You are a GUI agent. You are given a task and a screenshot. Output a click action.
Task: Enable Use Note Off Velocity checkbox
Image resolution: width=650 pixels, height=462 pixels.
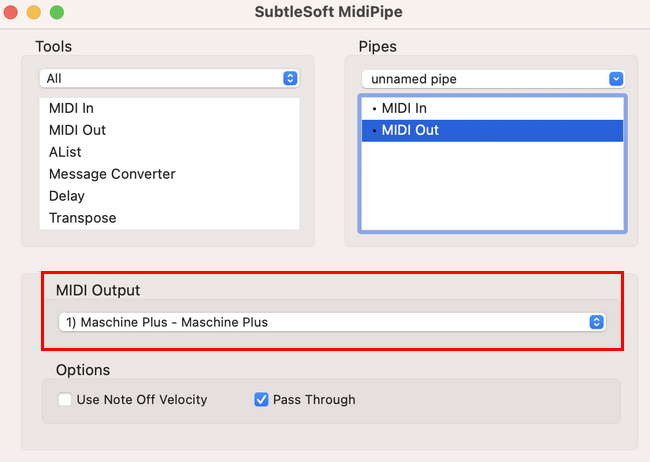(x=65, y=400)
